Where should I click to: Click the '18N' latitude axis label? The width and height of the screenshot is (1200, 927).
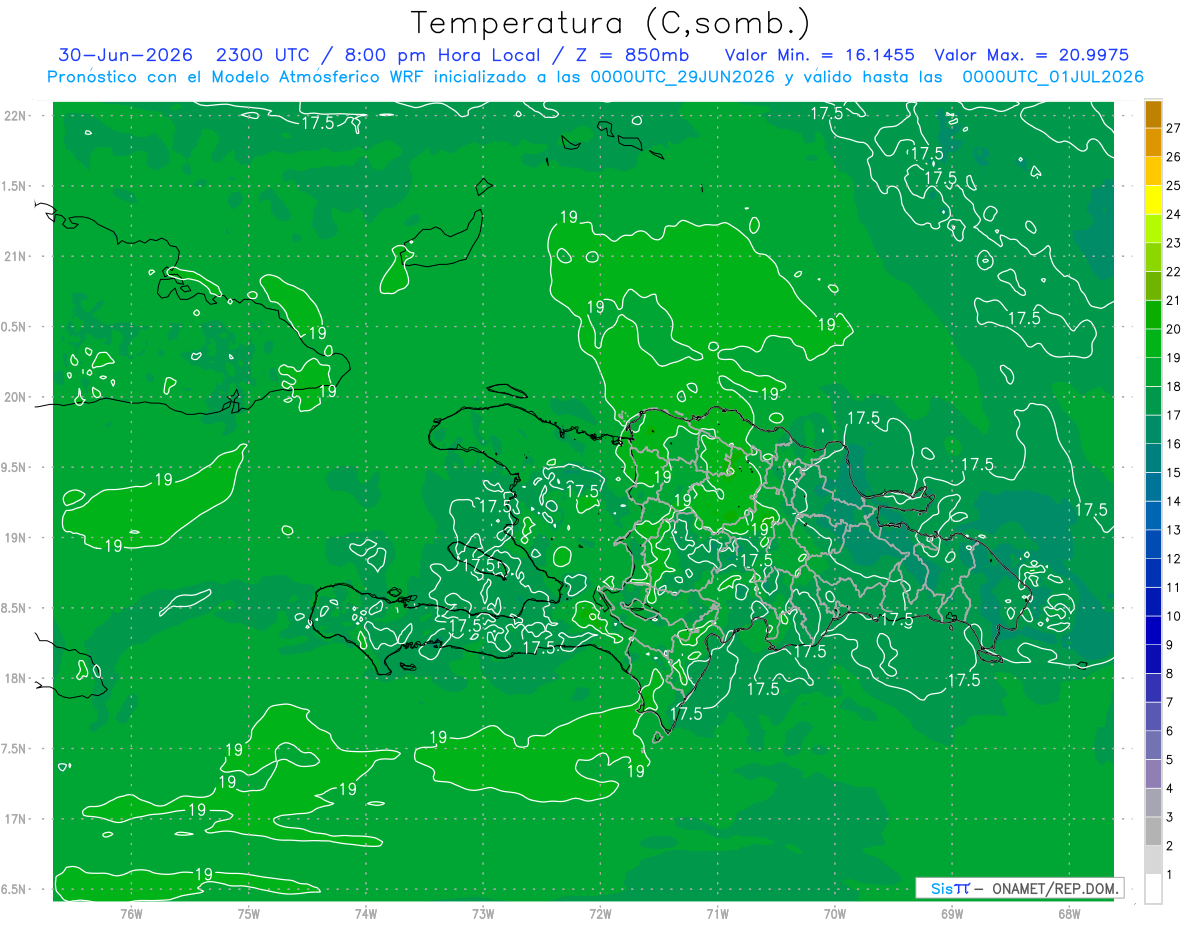pyautogui.click(x=15, y=679)
